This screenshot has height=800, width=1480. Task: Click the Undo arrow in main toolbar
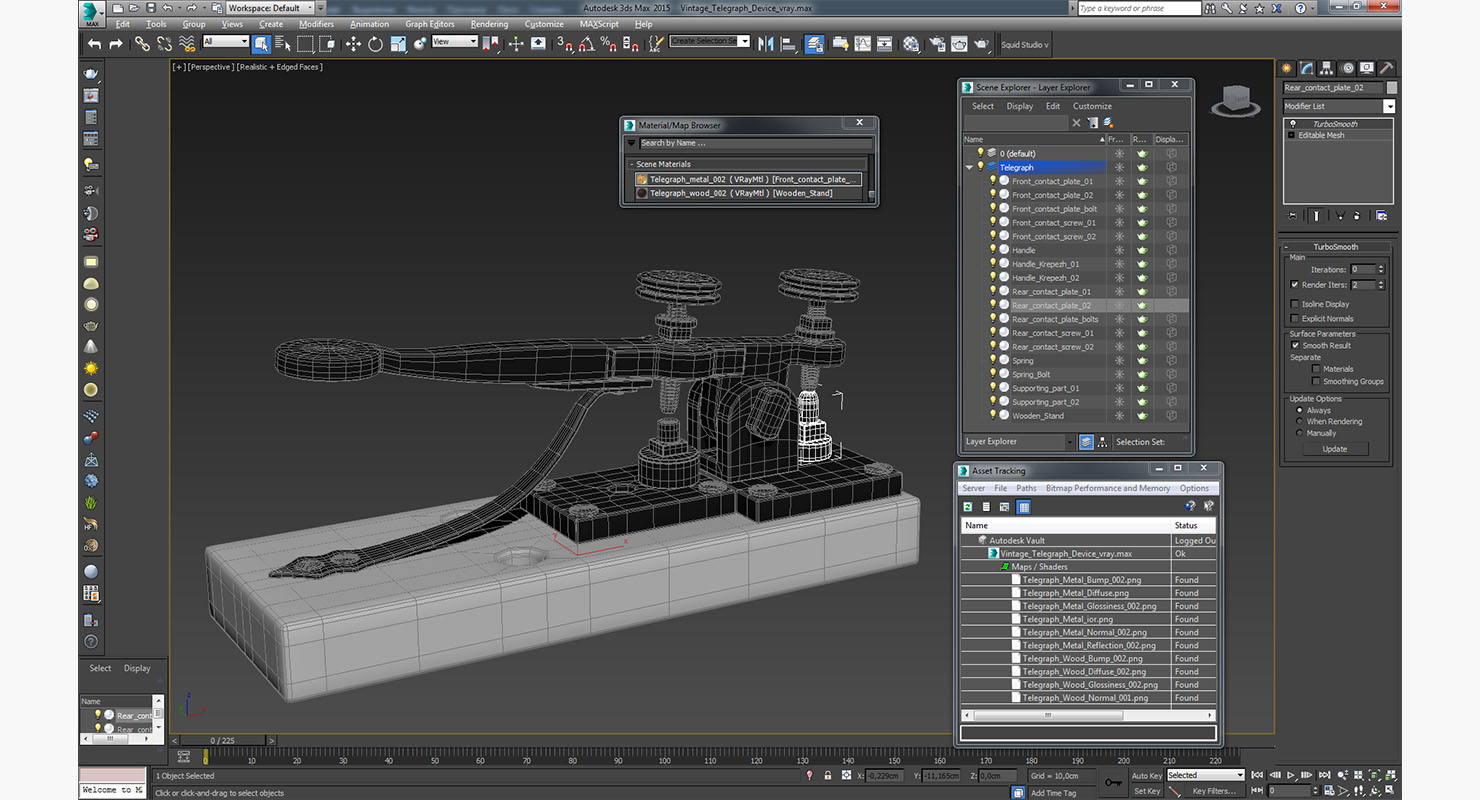[94, 43]
